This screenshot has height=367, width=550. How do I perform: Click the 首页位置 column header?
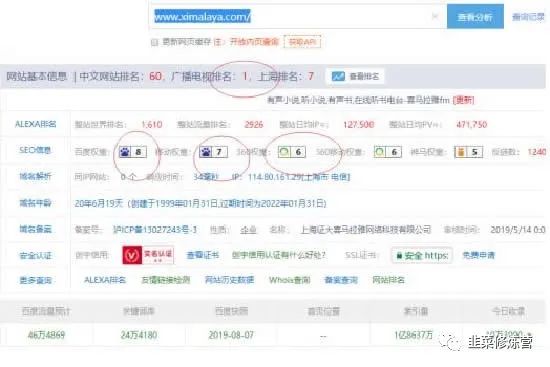tap(323, 311)
